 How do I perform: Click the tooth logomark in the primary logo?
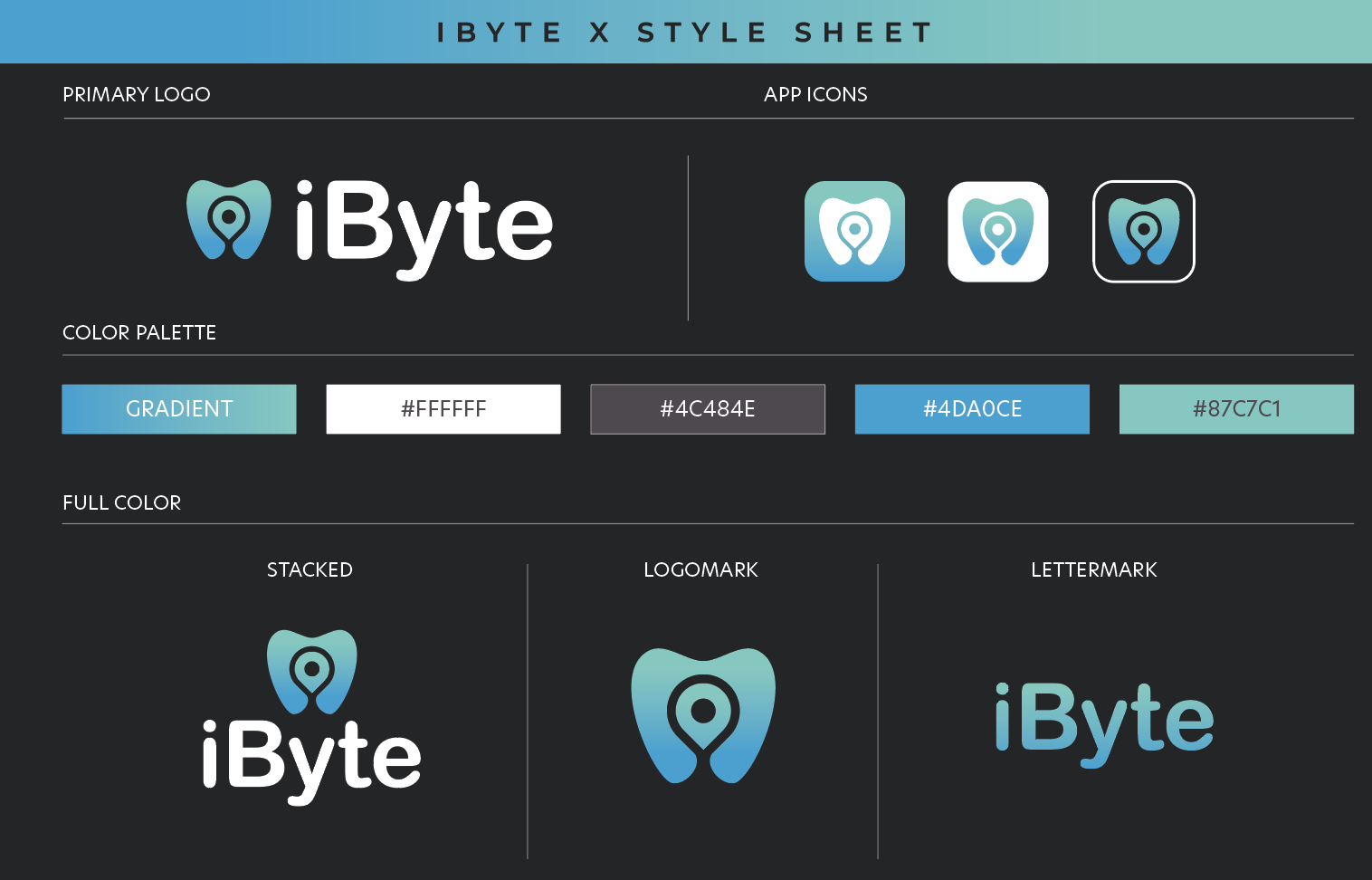point(229,220)
